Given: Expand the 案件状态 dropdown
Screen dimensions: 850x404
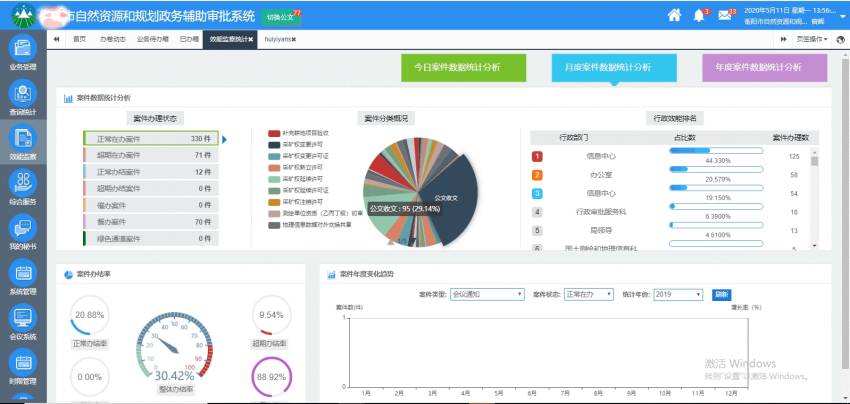Looking at the screenshot, I should [x=587, y=295].
